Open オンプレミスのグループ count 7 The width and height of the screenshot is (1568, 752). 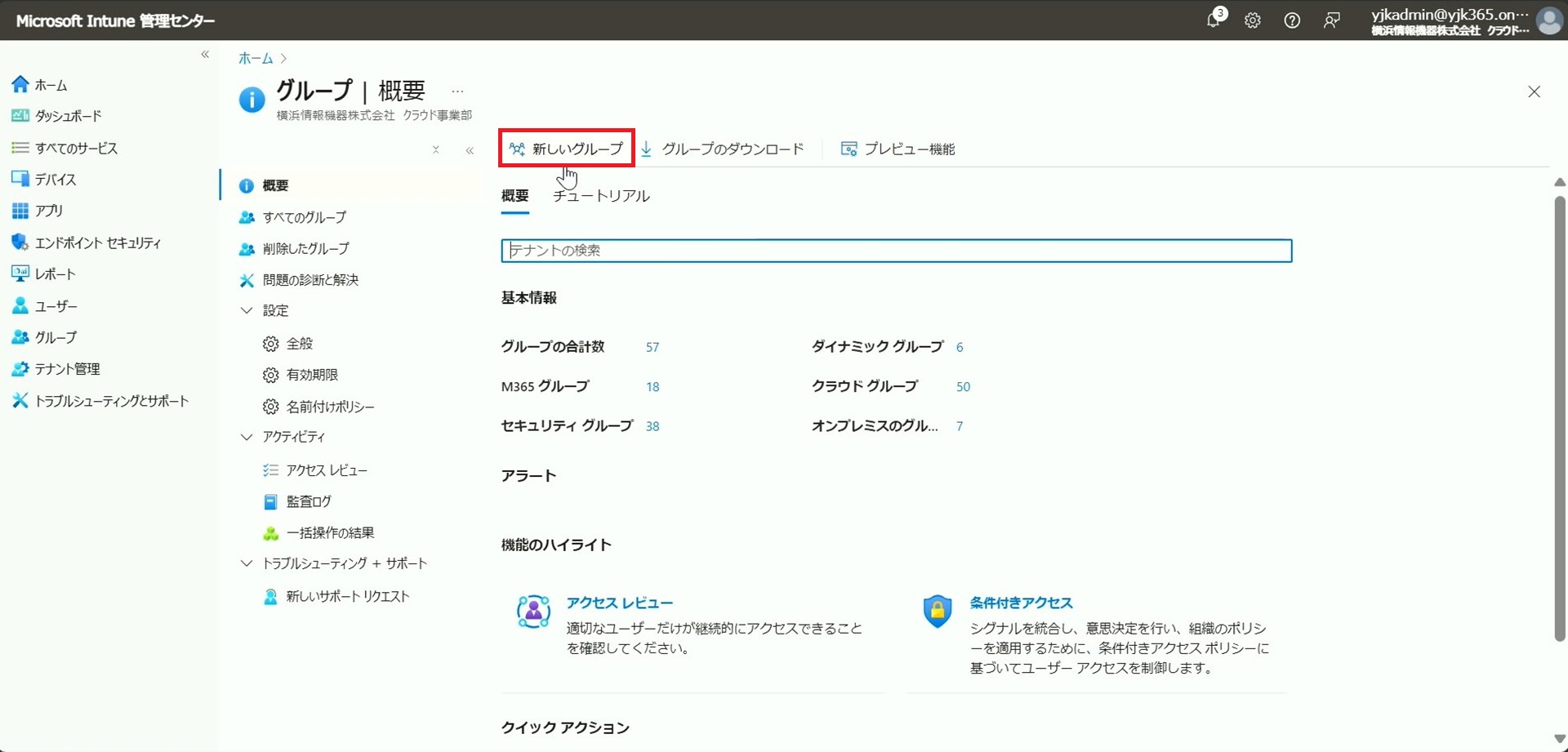point(960,426)
